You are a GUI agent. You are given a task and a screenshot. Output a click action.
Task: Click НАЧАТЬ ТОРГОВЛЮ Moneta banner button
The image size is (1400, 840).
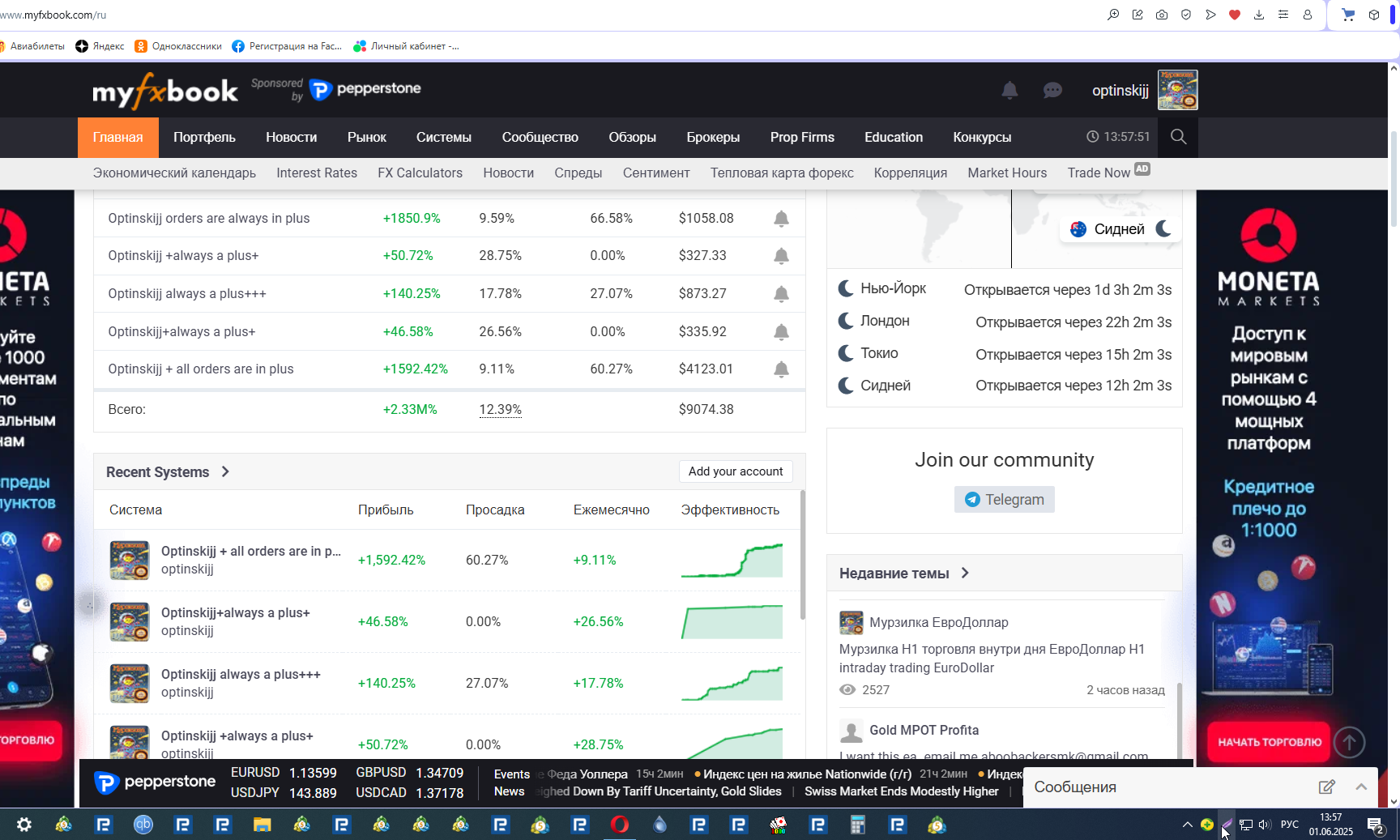[1269, 742]
